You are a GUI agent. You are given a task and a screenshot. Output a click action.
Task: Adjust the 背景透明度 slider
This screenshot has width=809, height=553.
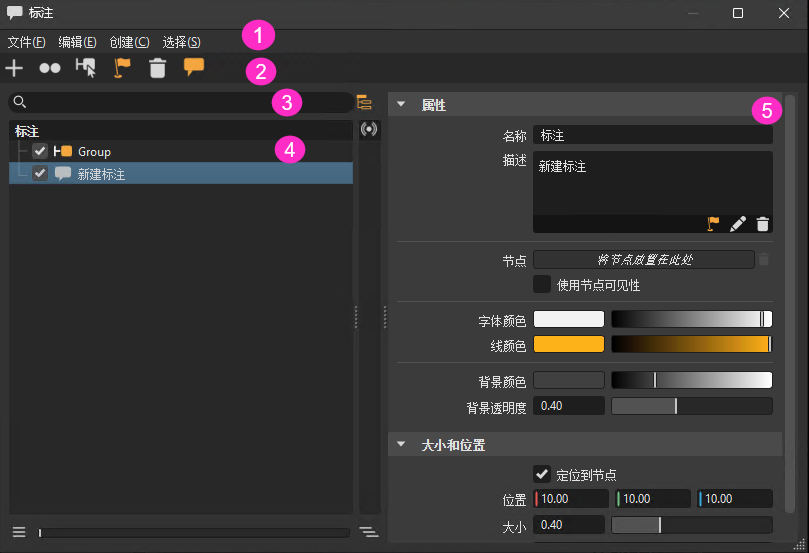pyautogui.click(x=691, y=406)
